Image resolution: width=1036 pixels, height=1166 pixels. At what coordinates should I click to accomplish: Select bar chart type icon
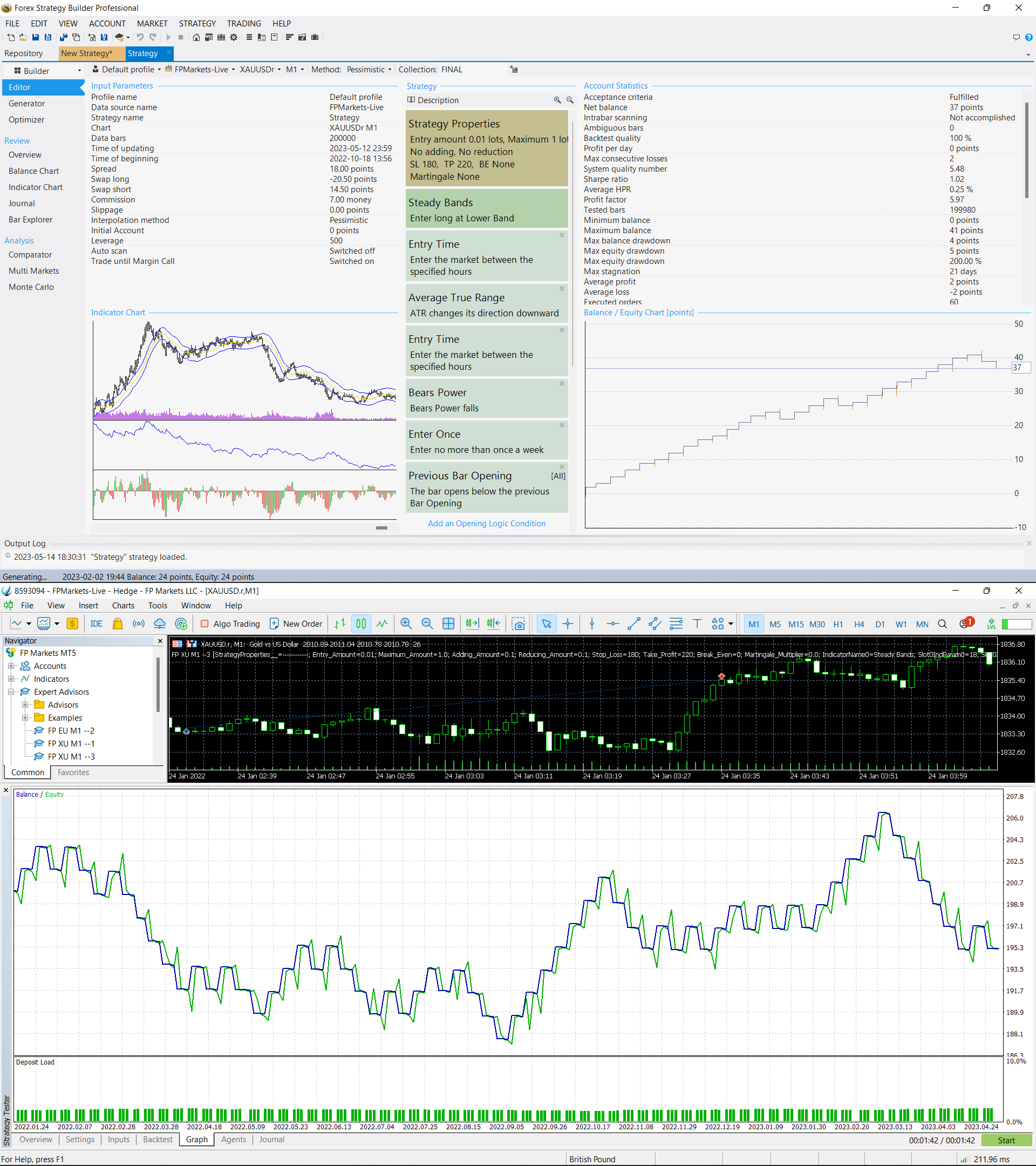point(340,623)
